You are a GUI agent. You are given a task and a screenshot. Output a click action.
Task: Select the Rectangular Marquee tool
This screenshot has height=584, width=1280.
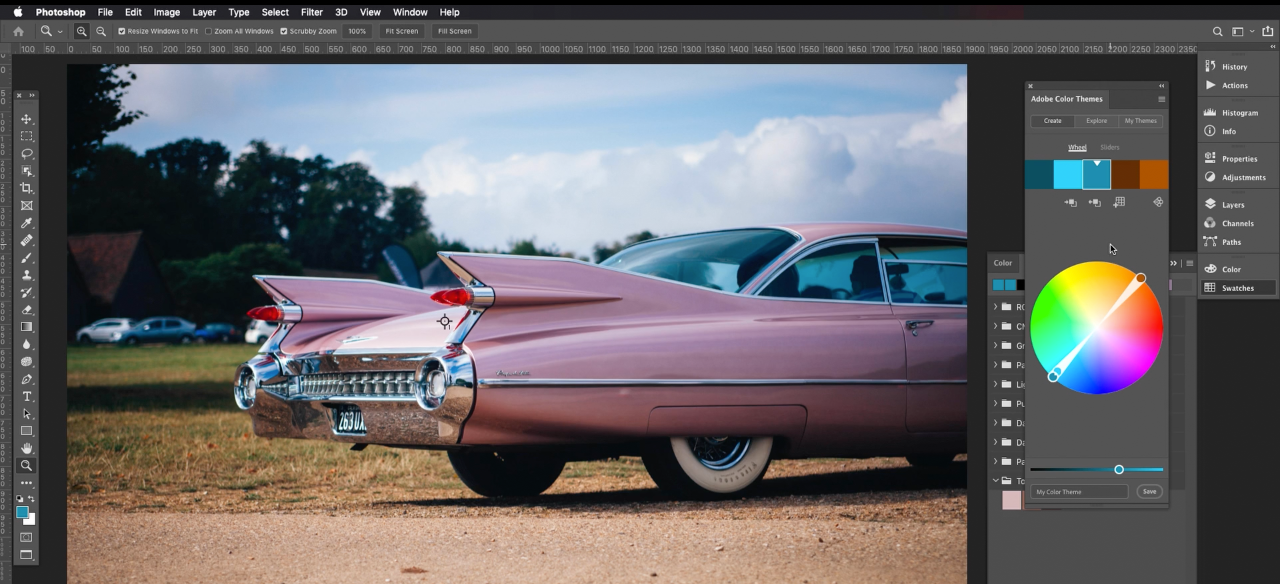point(27,136)
